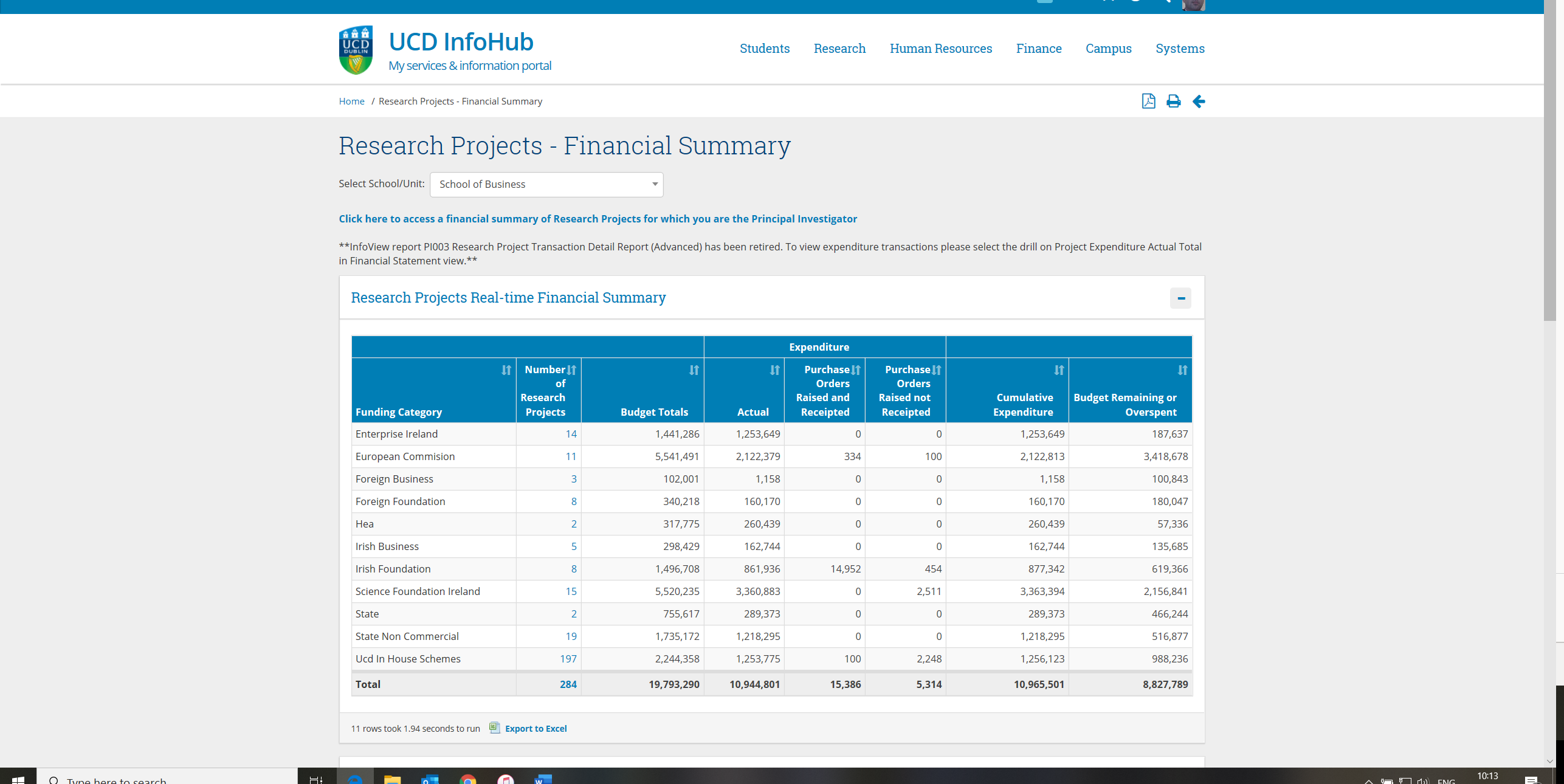Select the total remaining value 8,827,789

1165,684
